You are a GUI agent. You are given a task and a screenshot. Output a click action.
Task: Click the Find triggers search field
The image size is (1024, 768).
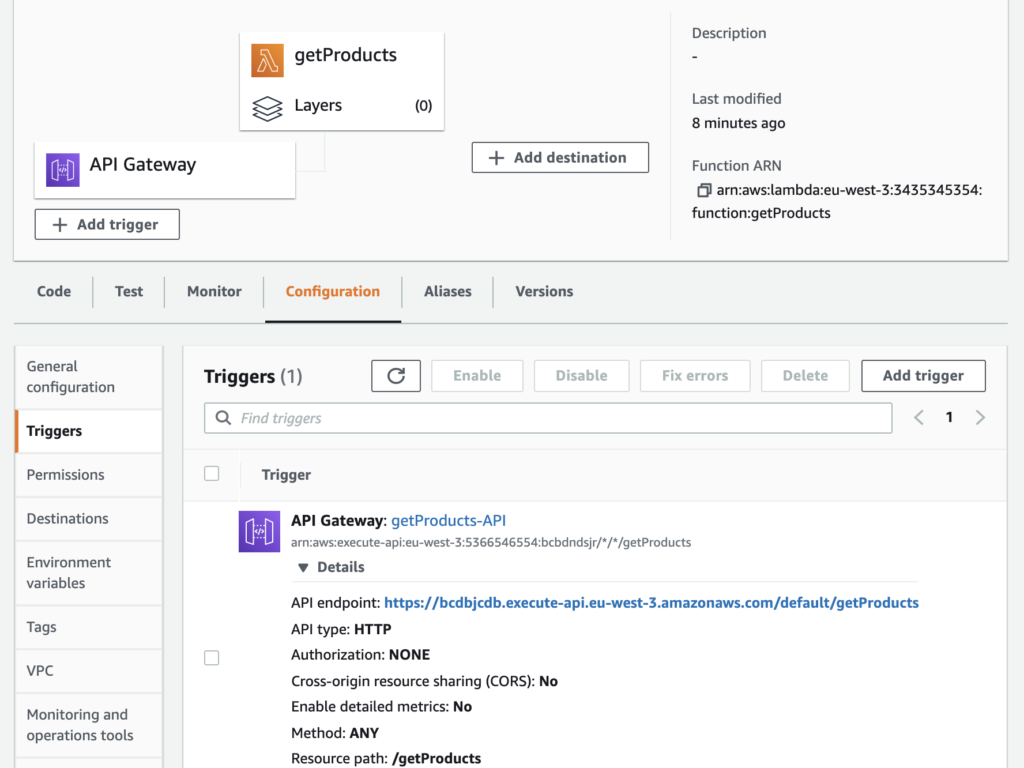548,418
